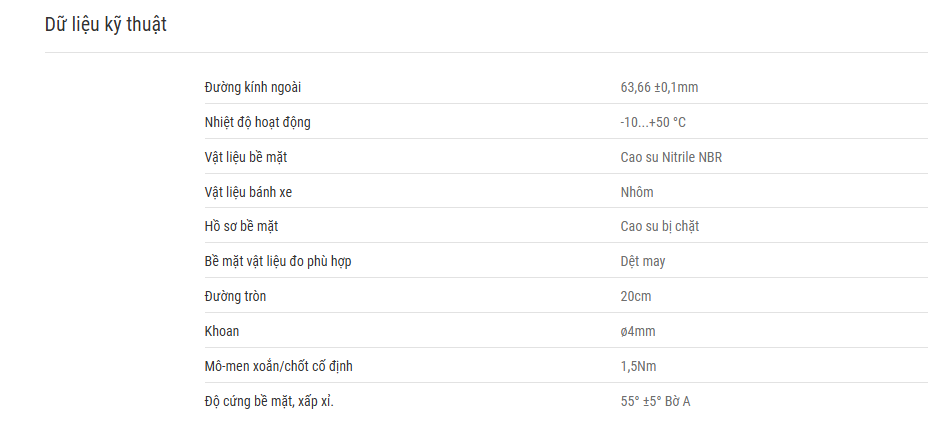Select the 'Đường tròn' label
This screenshot has width=928, height=440.
(x=236, y=296)
